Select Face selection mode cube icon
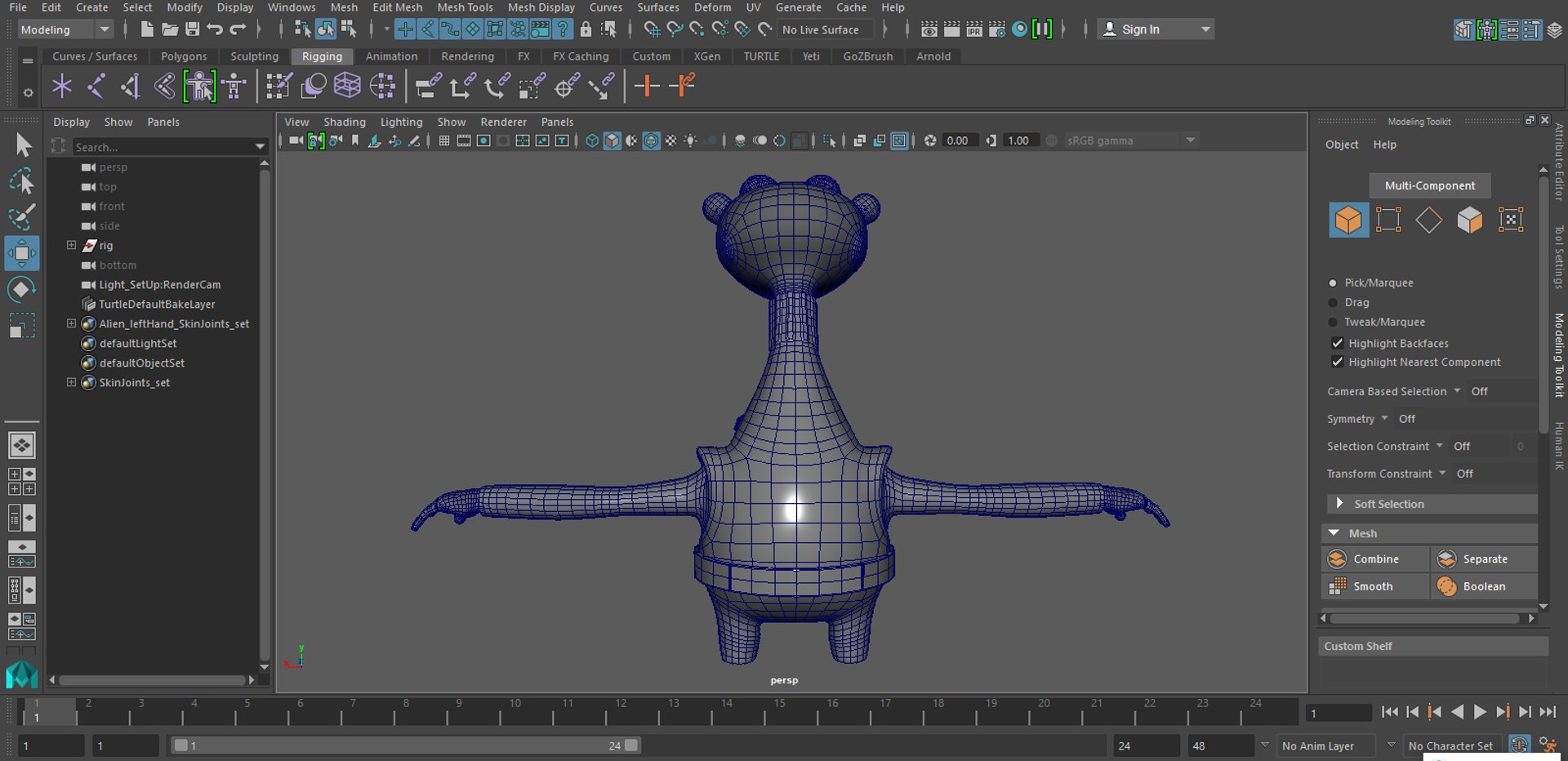Viewport: 1568px width, 761px height. 1470,220
